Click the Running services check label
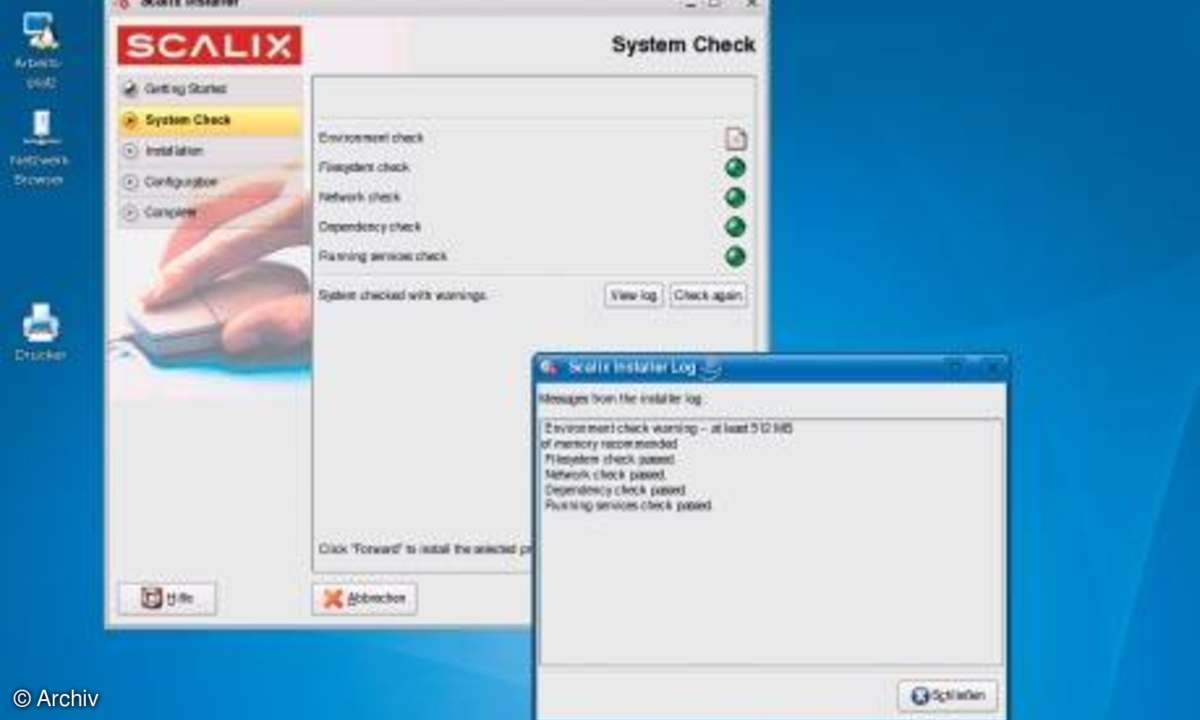The image size is (1200, 720). 383,257
